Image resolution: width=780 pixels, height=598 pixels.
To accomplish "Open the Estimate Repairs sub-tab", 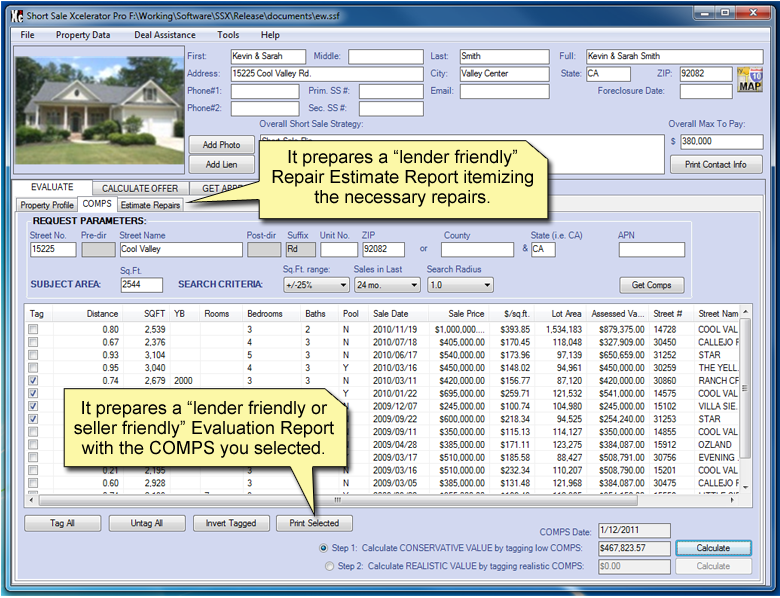I will tap(150, 205).
